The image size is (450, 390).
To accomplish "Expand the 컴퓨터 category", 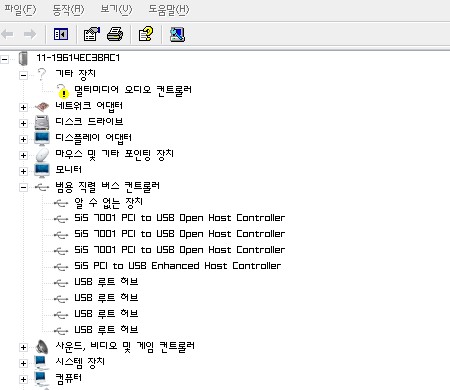I will pos(23,379).
